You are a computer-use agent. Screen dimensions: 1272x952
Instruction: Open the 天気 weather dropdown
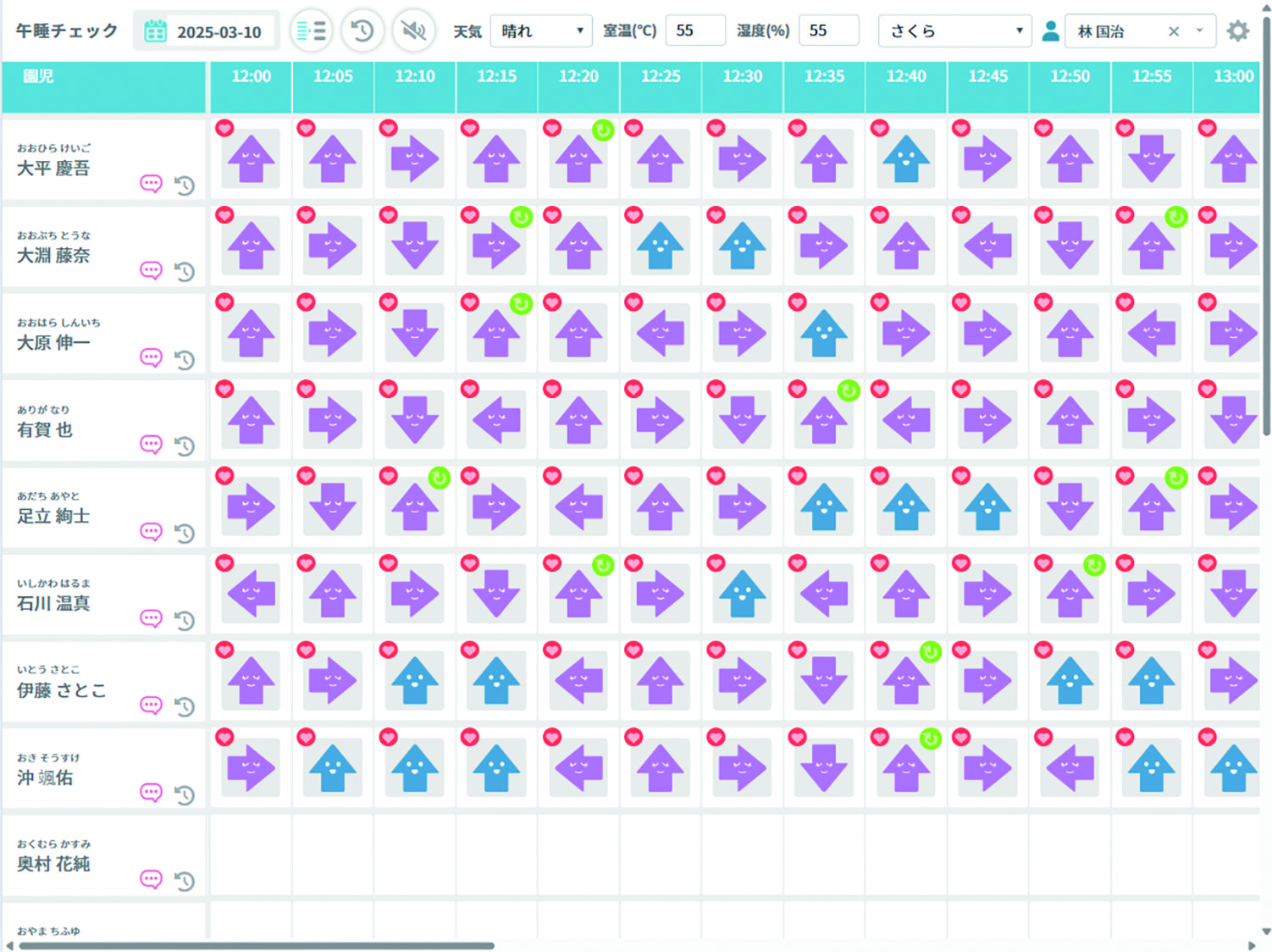coord(541,31)
